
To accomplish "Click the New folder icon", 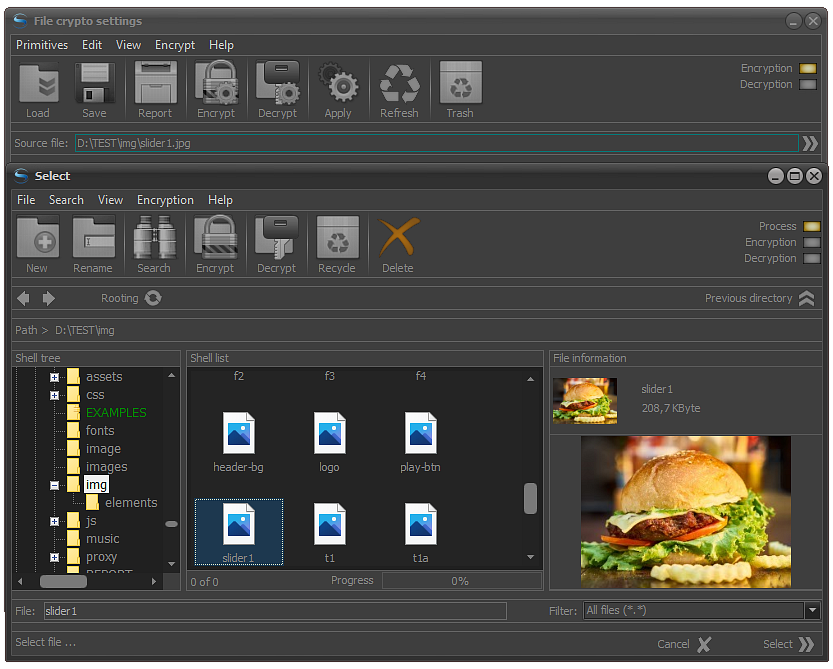I will click(38, 237).
